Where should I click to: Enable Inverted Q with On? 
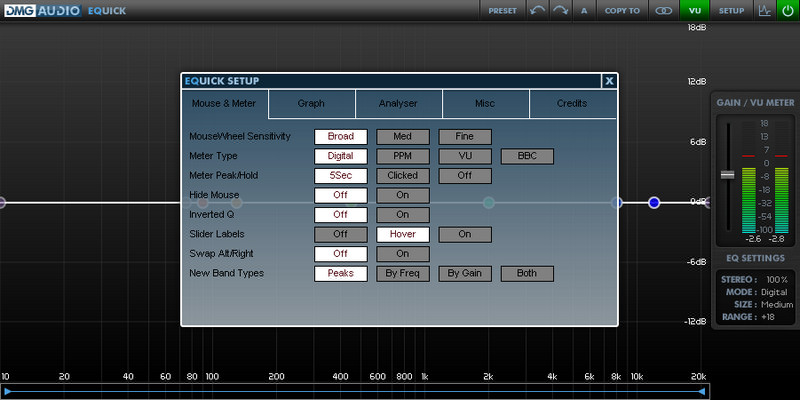pos(403,214)
